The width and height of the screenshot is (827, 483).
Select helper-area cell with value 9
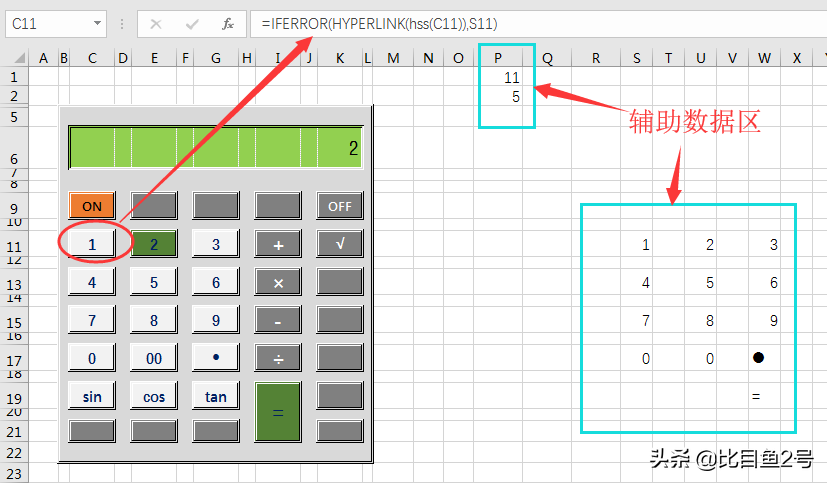pyautogui.click(x=764, y=320)
